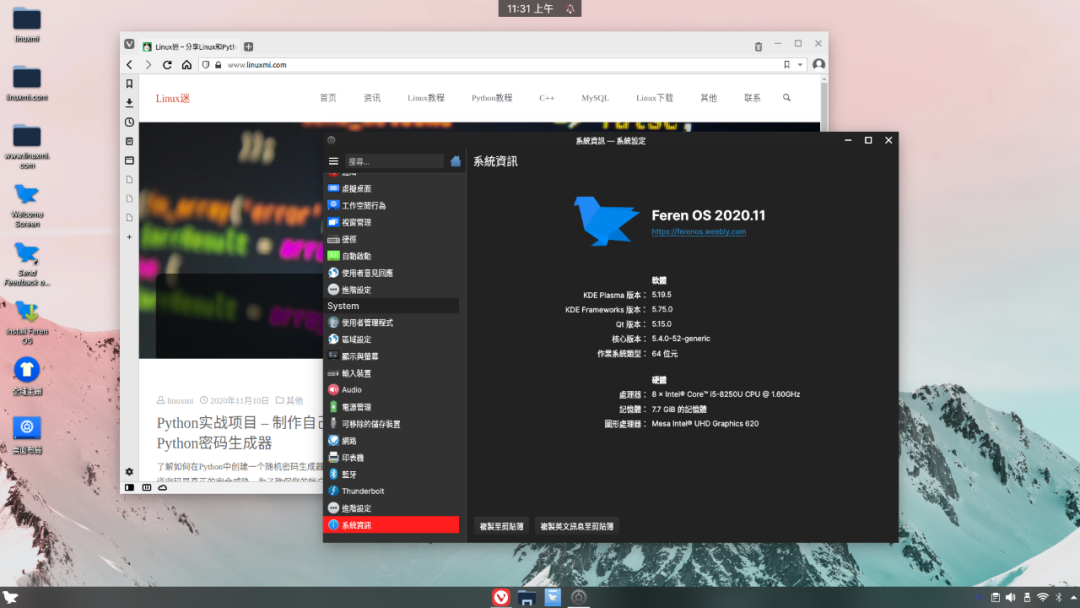Click the Linux迷 site logo
The image size is (1080, 608).
click(x=172, y=98)
